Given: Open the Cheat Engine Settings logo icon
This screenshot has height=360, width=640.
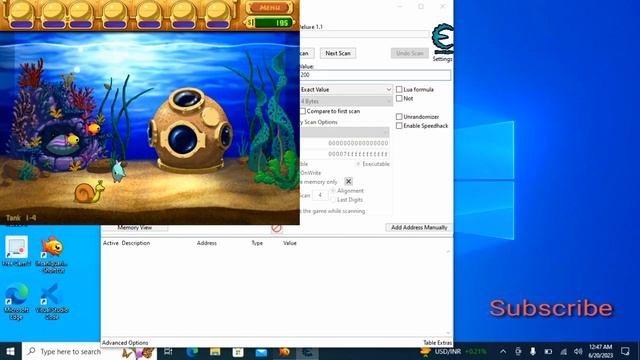Looking at the screenshot, I should click(x=443, y=39).
